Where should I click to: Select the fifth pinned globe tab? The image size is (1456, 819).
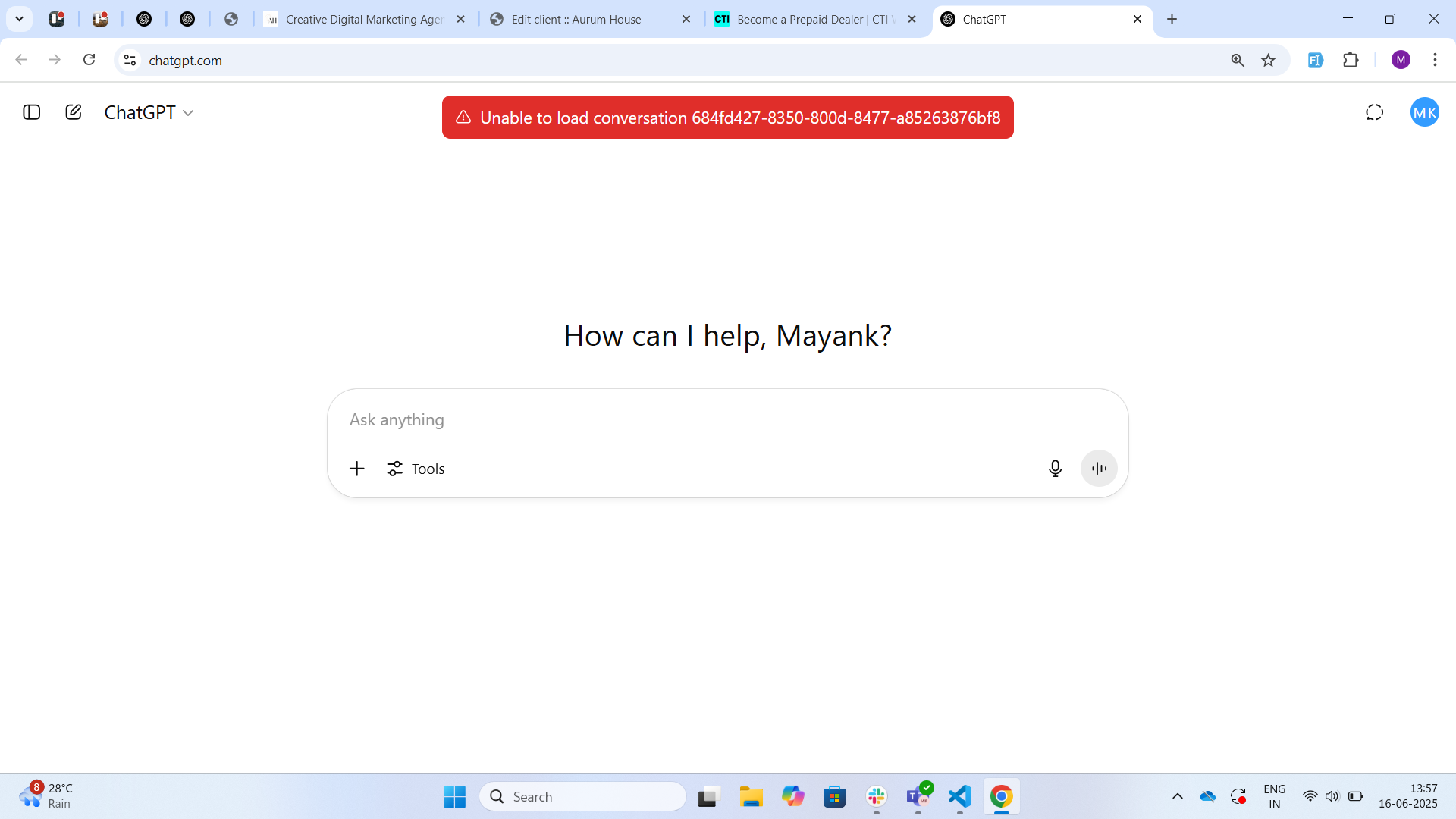231,19
